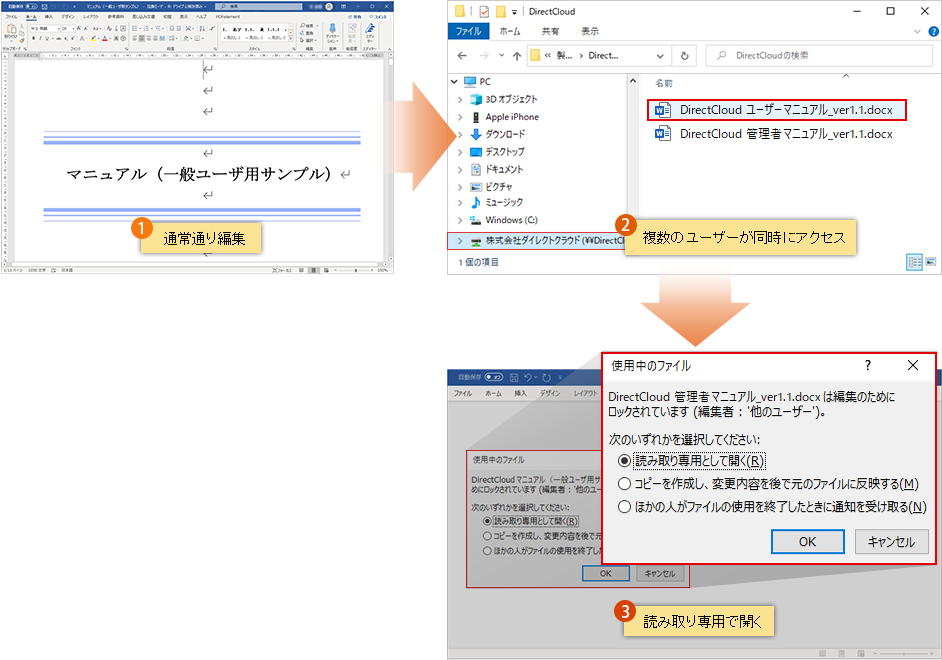Switch to details view icon in Explorer's status bar
Image resolution: width=942 pixels, height=660 pixels.
(x=914, y=262)
